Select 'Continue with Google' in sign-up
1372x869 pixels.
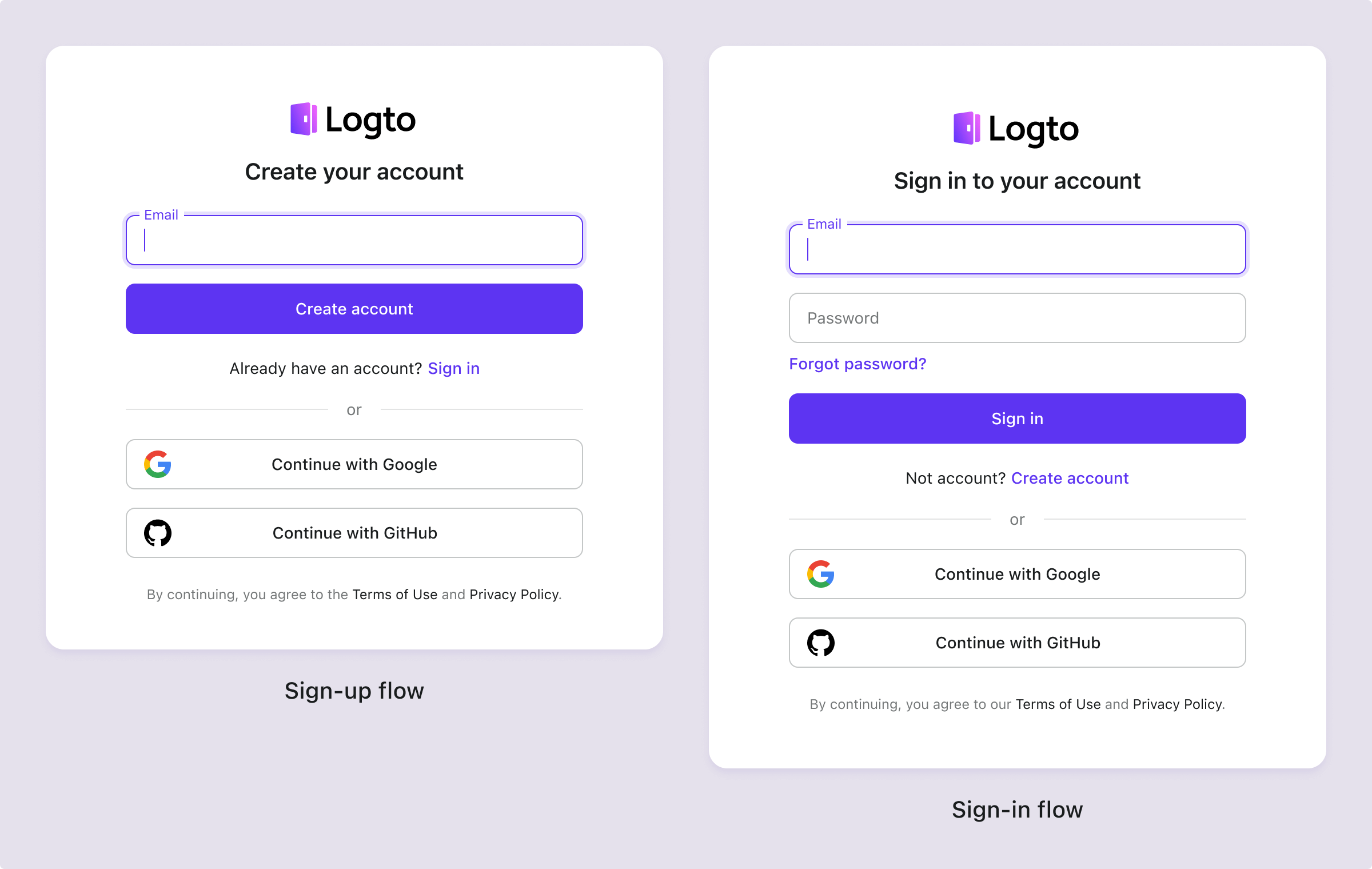click(x=354, y=463)
